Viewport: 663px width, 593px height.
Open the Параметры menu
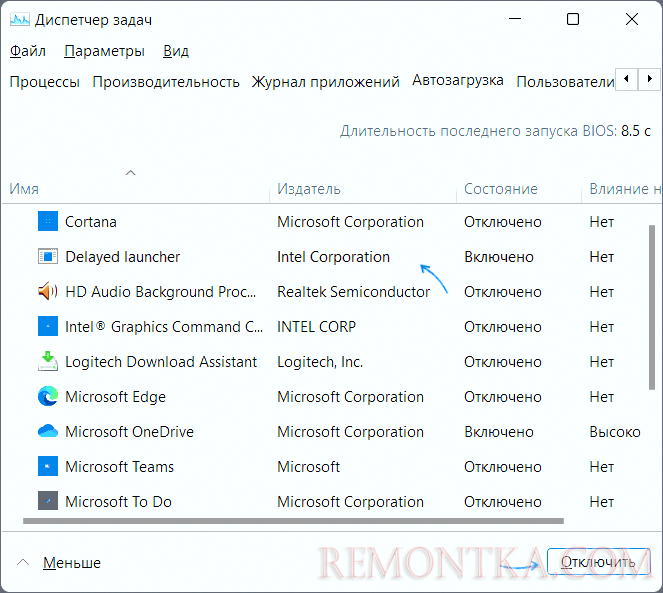click(x=104, y=51)
